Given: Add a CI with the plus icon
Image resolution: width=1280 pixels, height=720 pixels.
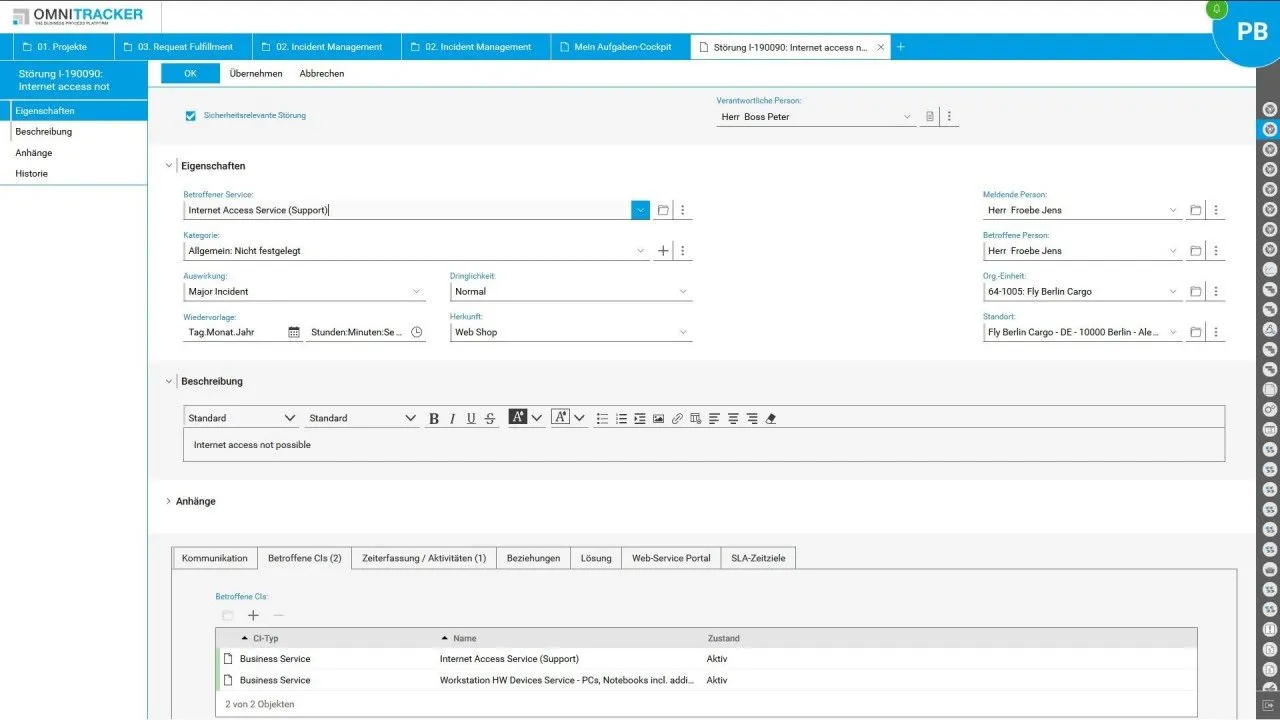Looking at the screenshot, I should 253,616.
